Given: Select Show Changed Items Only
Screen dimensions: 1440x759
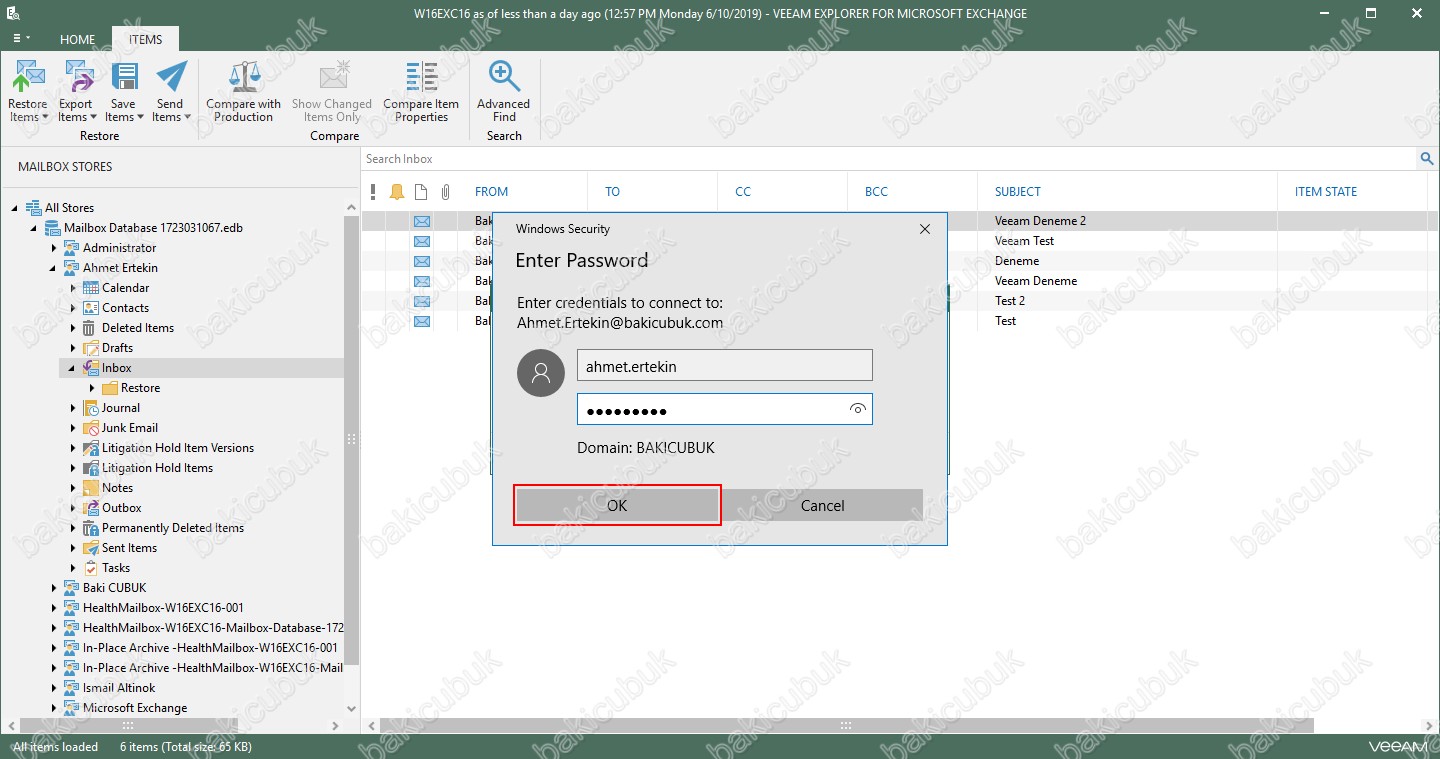Looking at the screenshot, I should pyautogui.click(x=332, y=91).
